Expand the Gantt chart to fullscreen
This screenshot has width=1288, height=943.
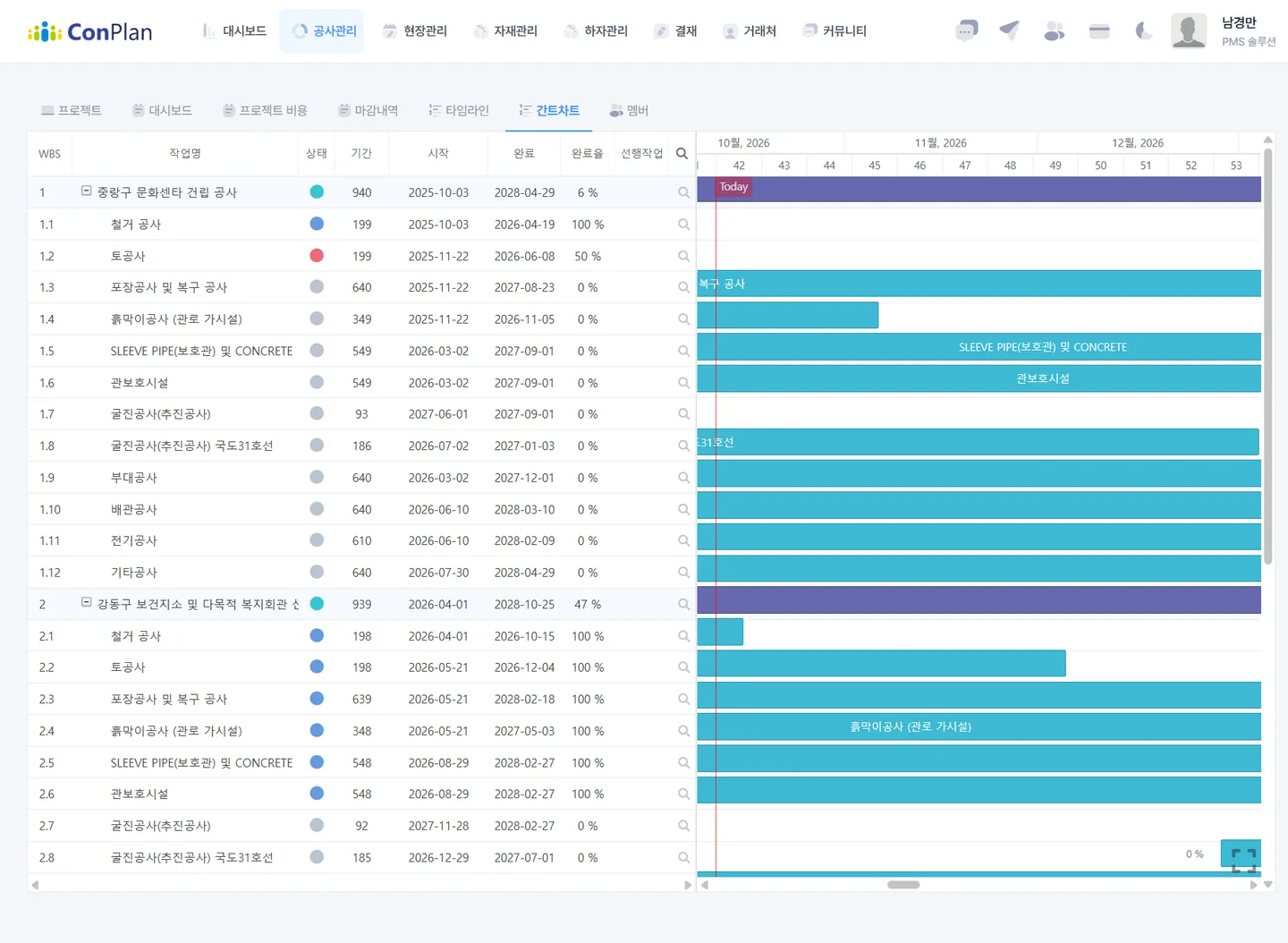pyautogui.click(x=1242, y=860)
